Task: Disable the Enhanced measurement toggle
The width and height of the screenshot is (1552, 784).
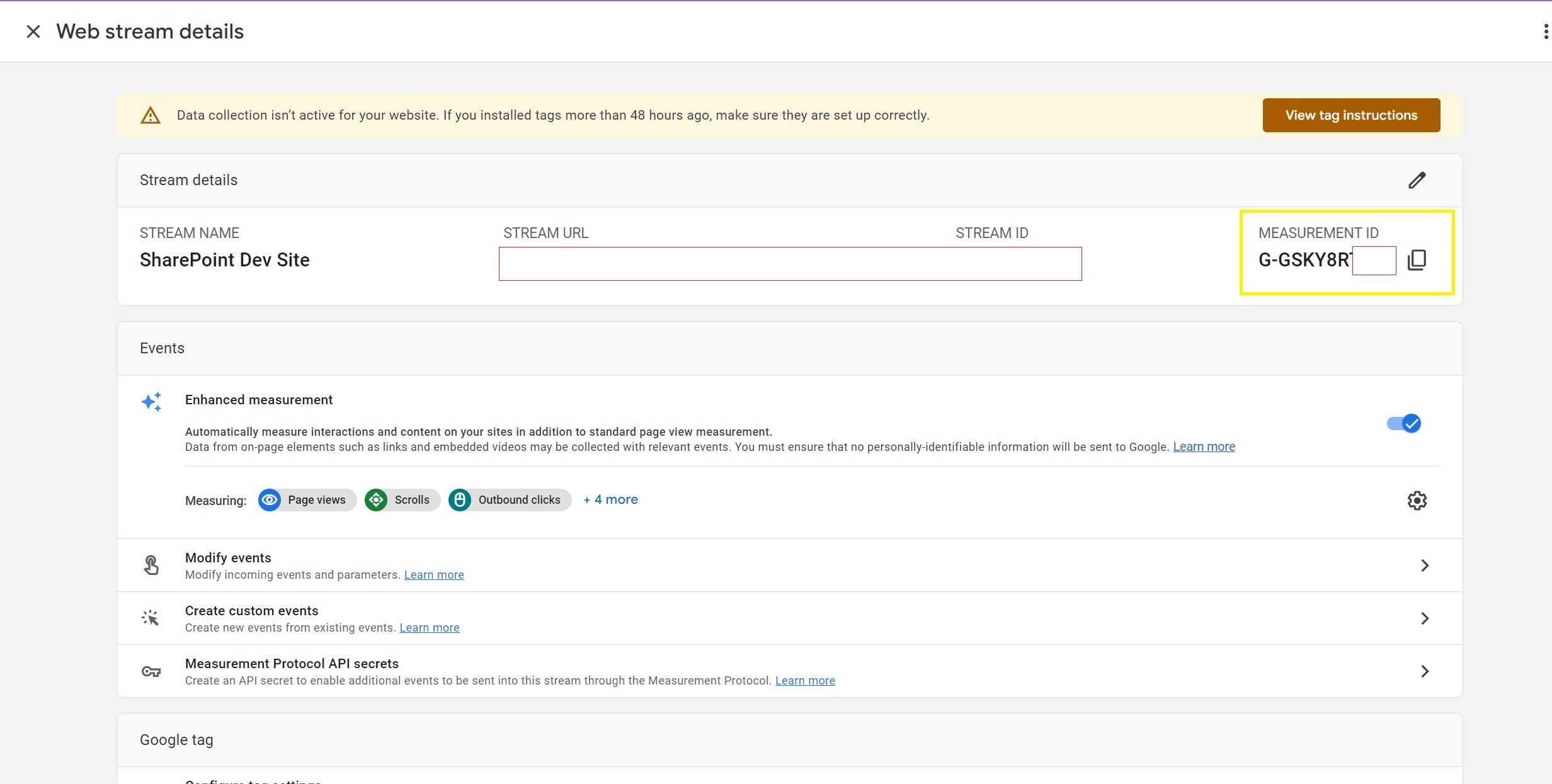Action: point(1404,423)
